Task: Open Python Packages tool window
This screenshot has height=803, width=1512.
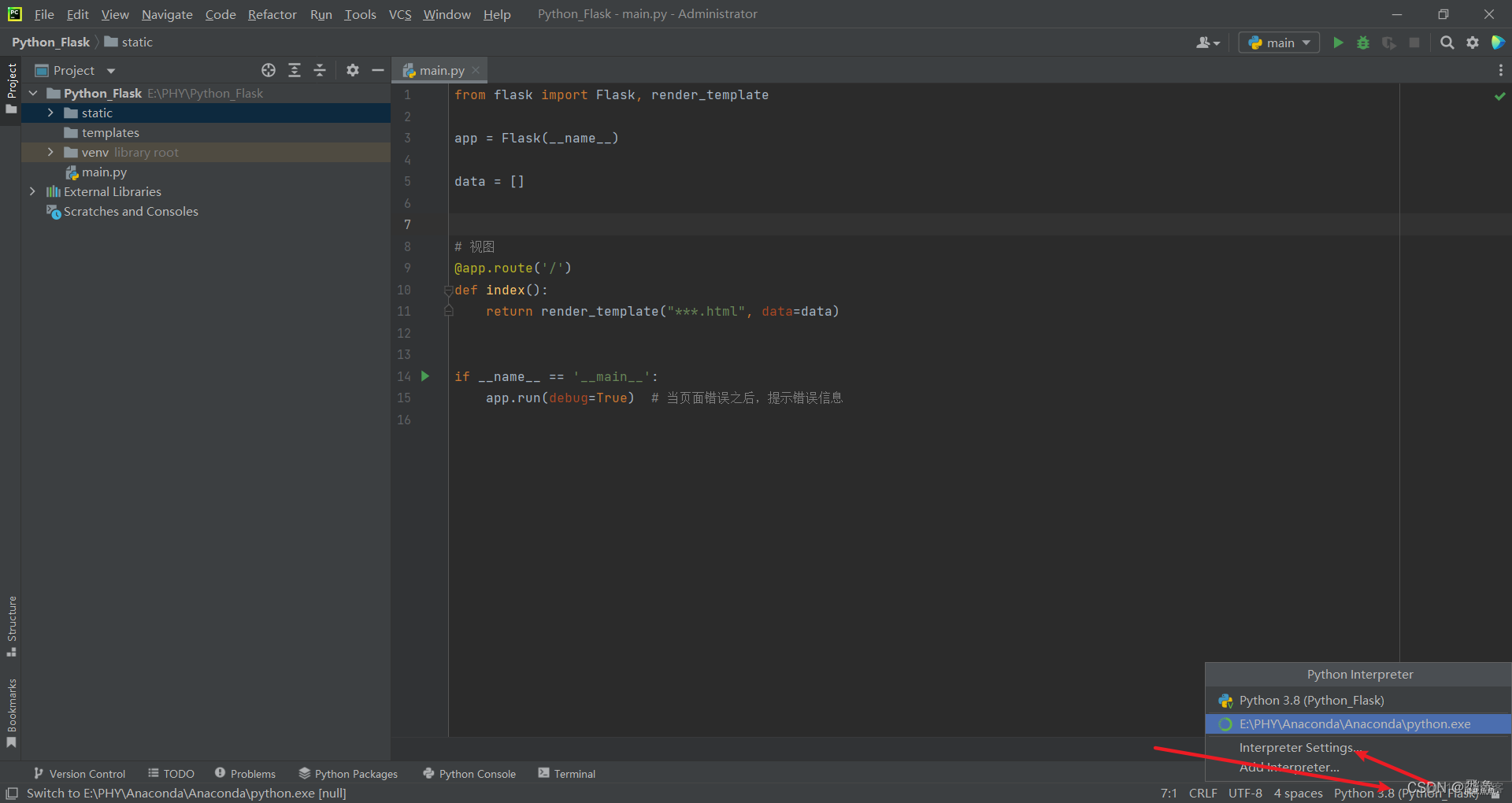Action: 348,774
